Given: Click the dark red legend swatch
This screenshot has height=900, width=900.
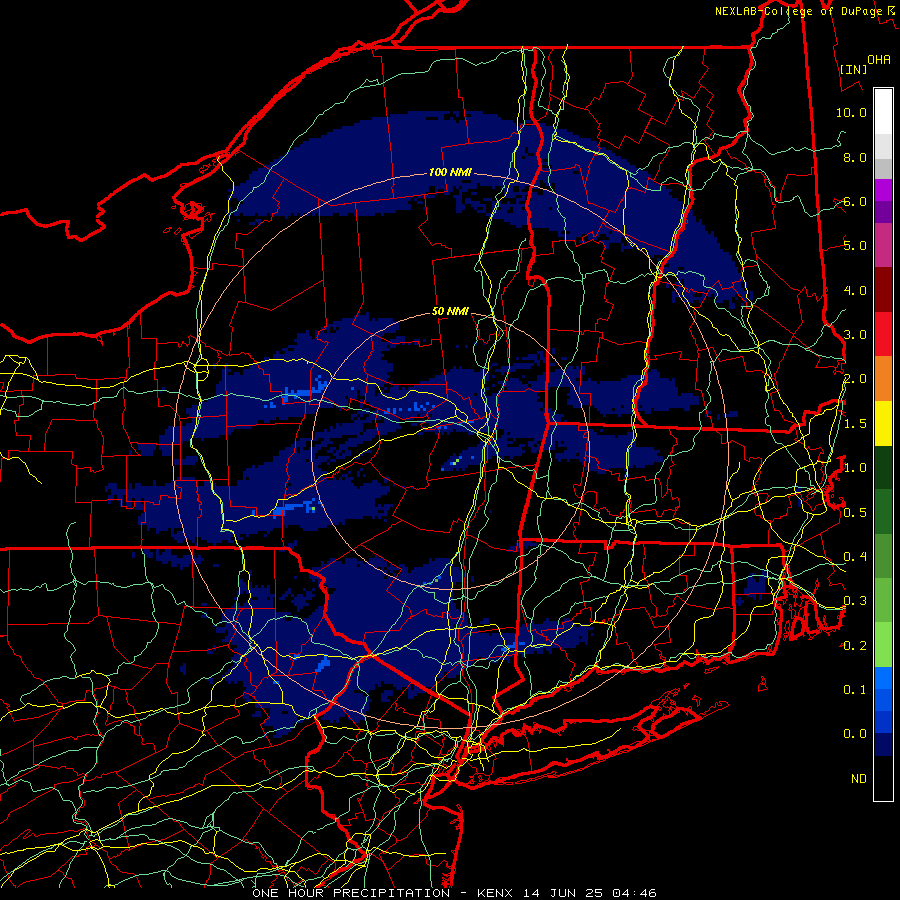Looking at the screenshot, I should 883,290.
